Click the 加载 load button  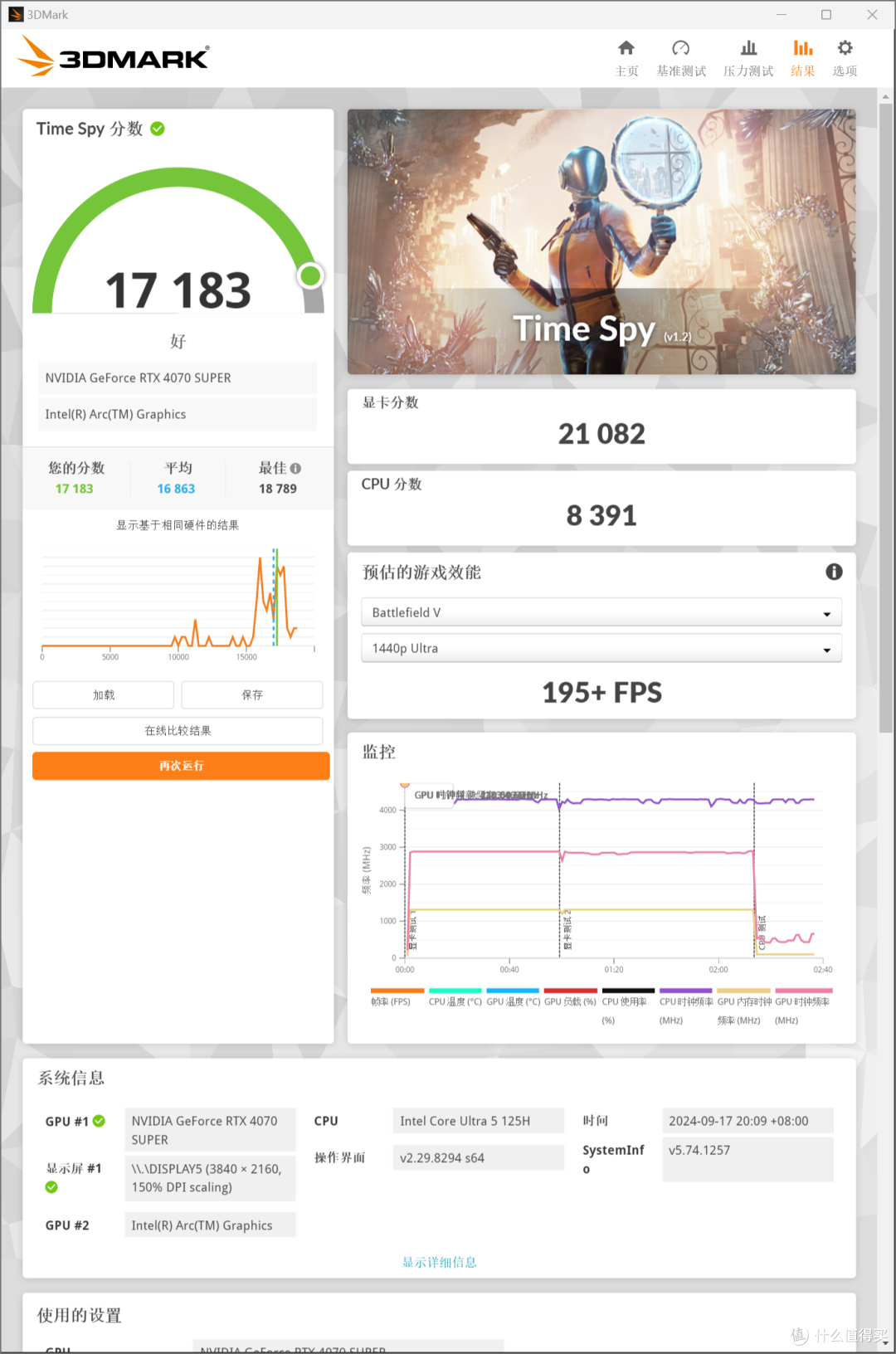click(x=104, y=695)
